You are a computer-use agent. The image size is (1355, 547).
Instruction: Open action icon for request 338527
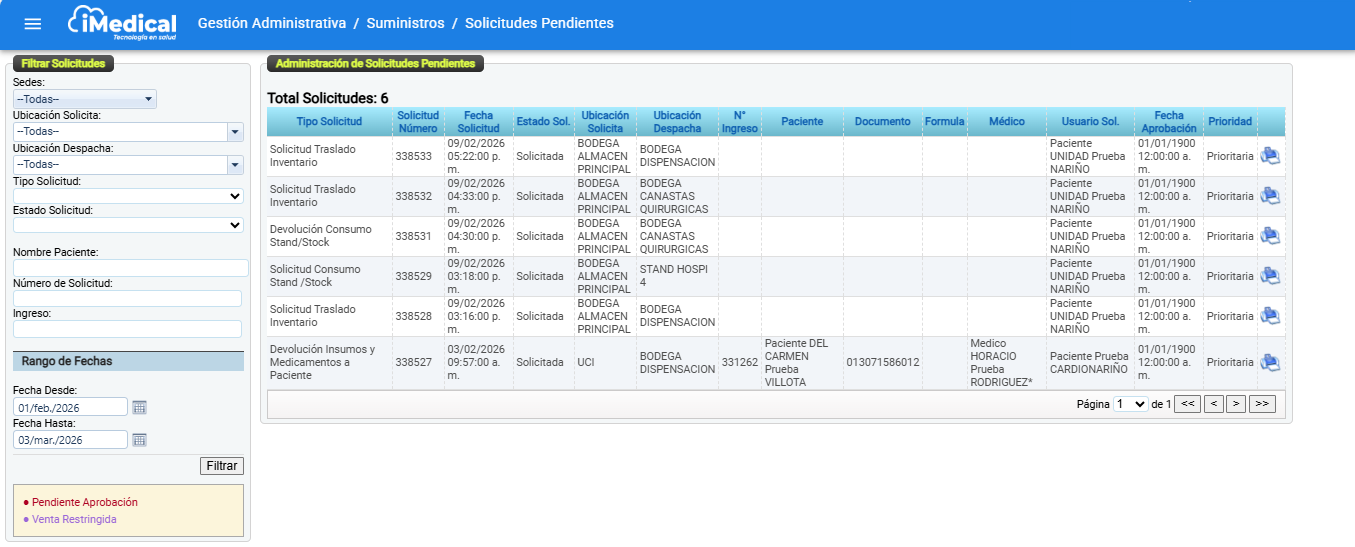point(1270,363)
